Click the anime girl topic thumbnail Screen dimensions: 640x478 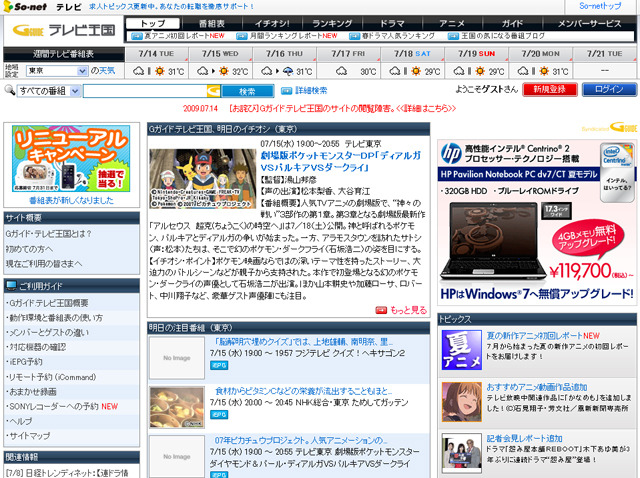(x=462, y=402)
